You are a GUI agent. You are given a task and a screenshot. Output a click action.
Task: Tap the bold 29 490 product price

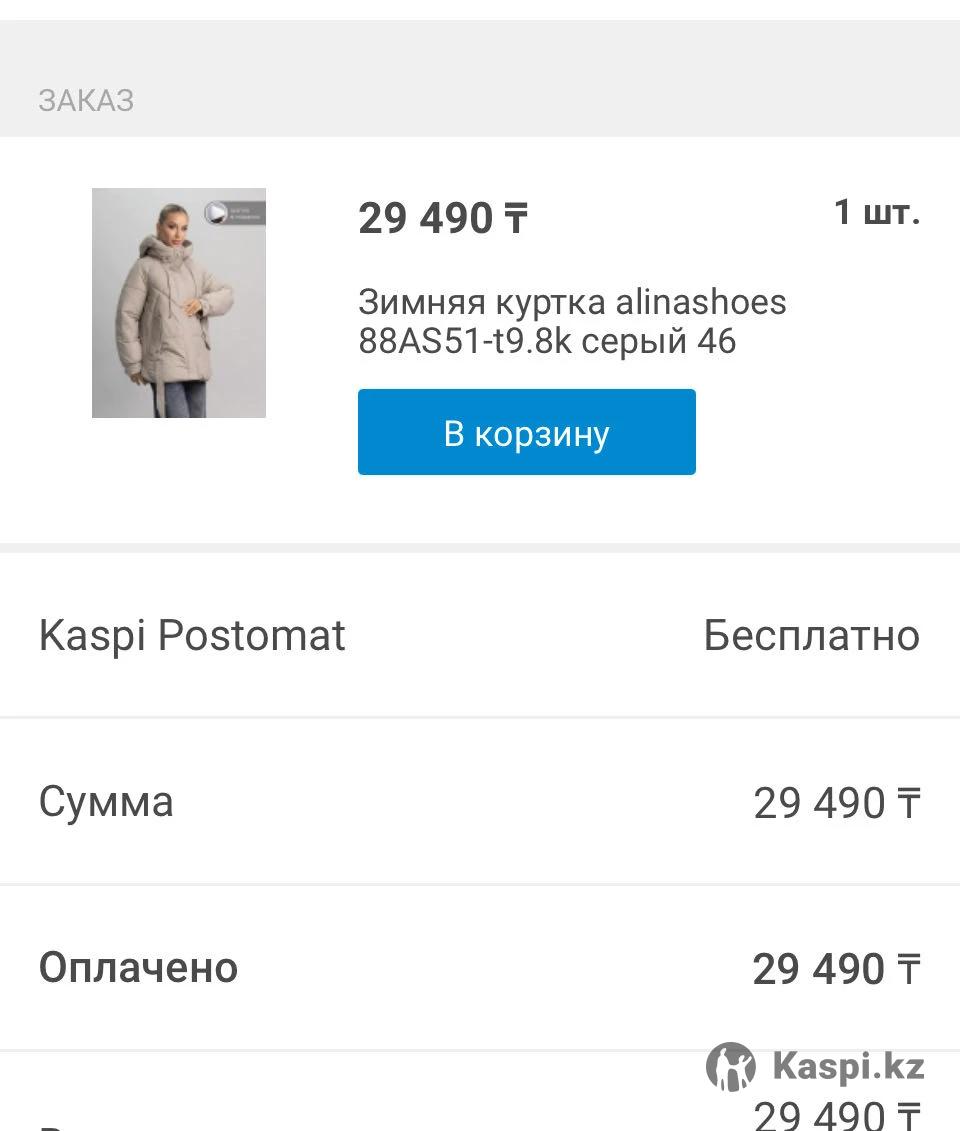[x=426, y=218]
